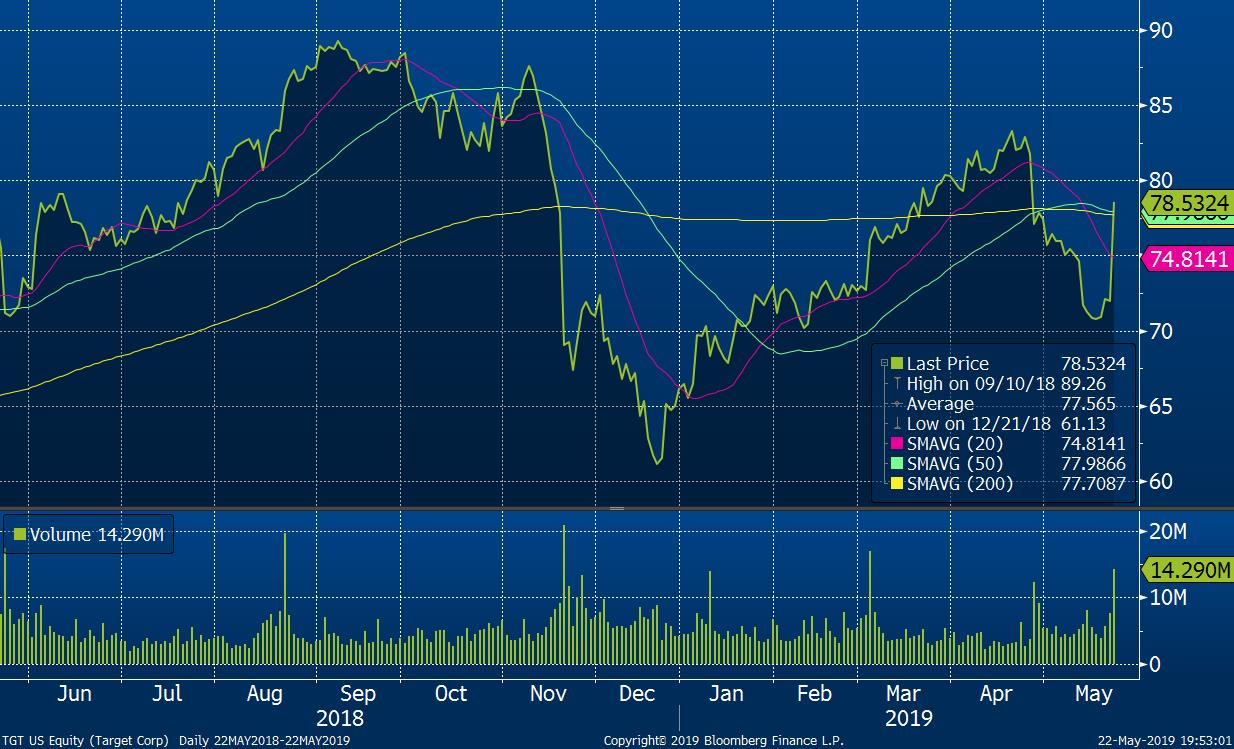This screenshot has height=749, width=1234.
Task: Click the 10M volume axis label
Action: point(1167,598)
